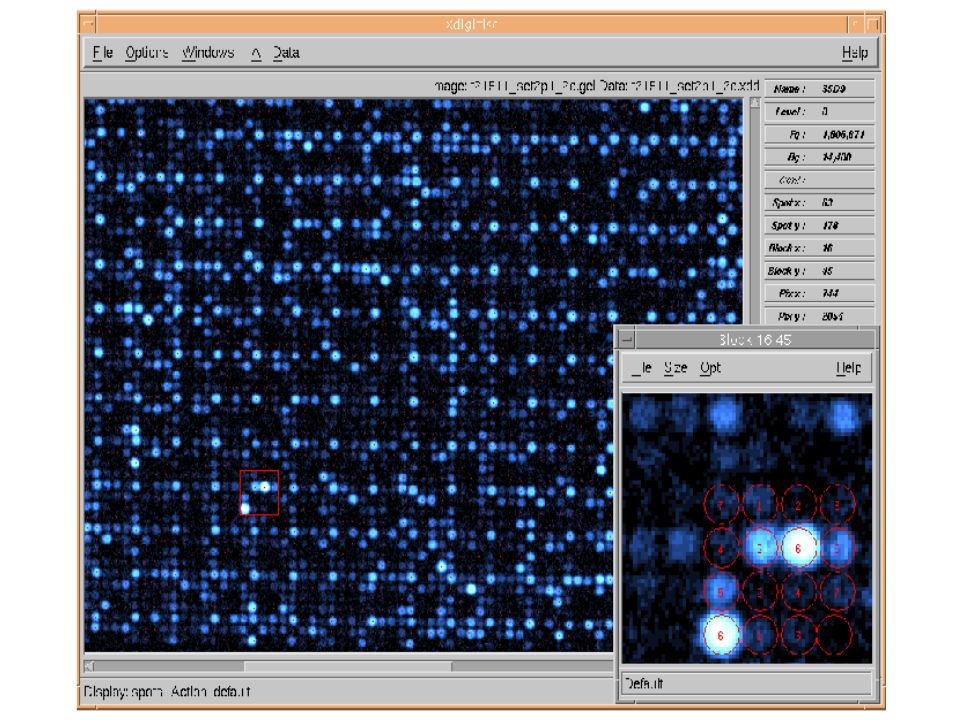The height and width of the screenshot is (720, 960).
Task: Open the Windows menu
Action: (208, 53)
